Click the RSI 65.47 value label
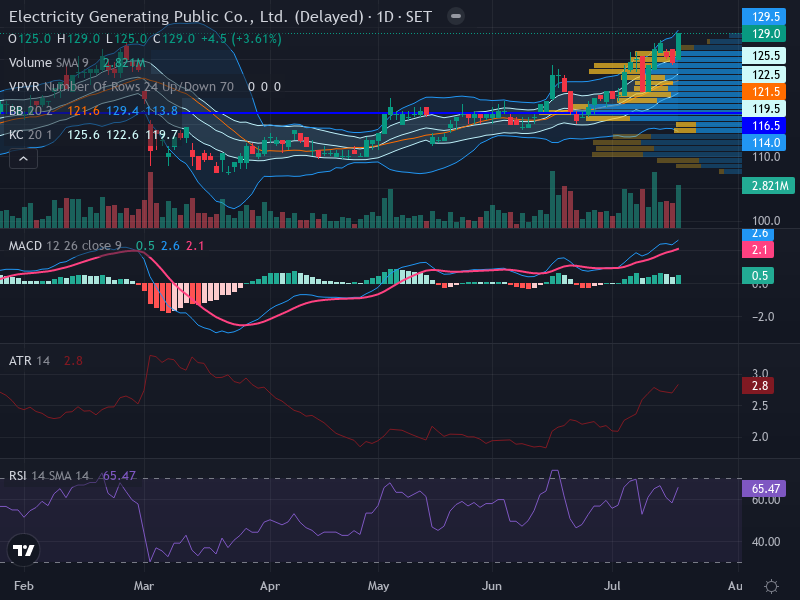 point(764,489)
